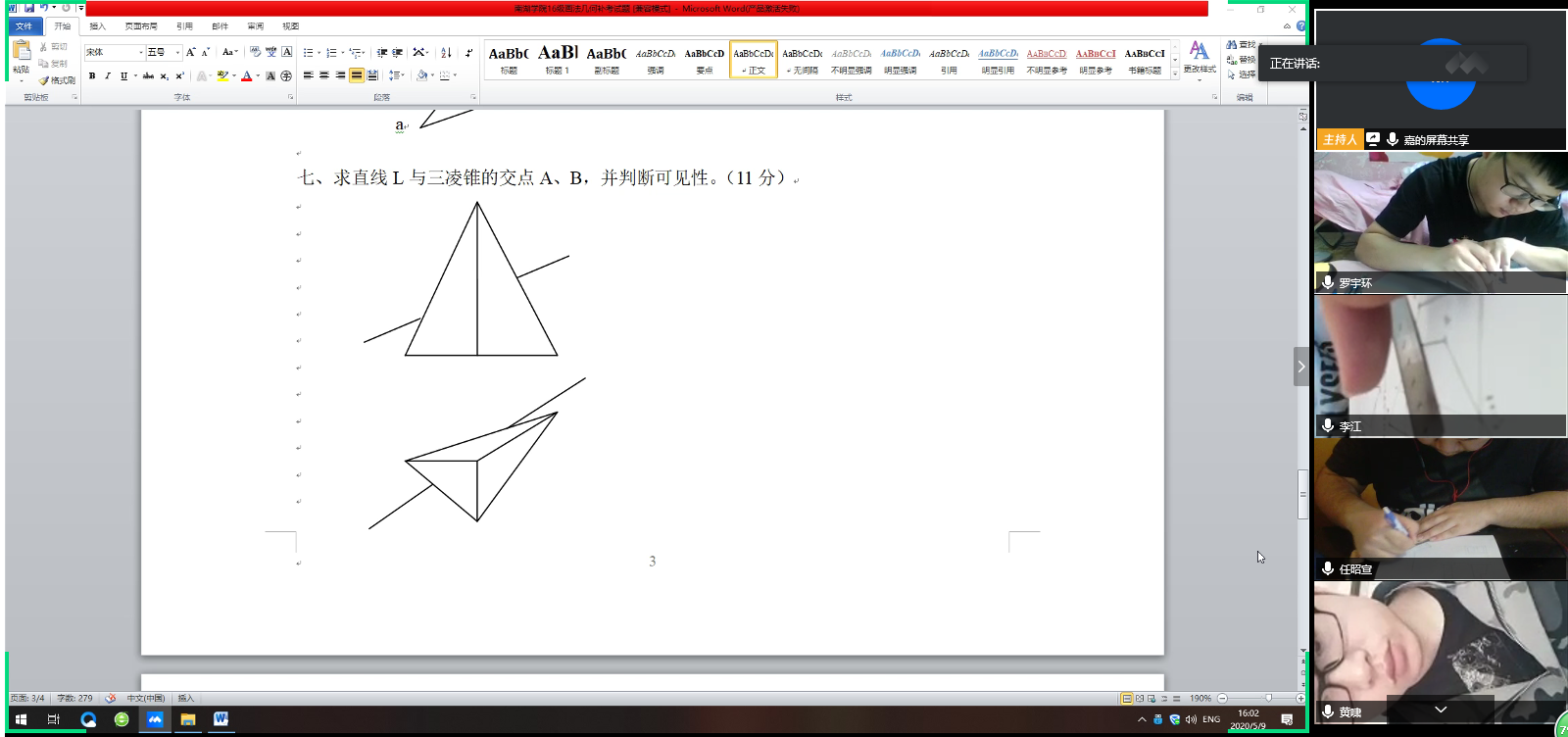Image resolution: width=1568 pixels, height=737 pixels.
Task: Apply subscript formatting icon
Action: click(x=164, y=75)
